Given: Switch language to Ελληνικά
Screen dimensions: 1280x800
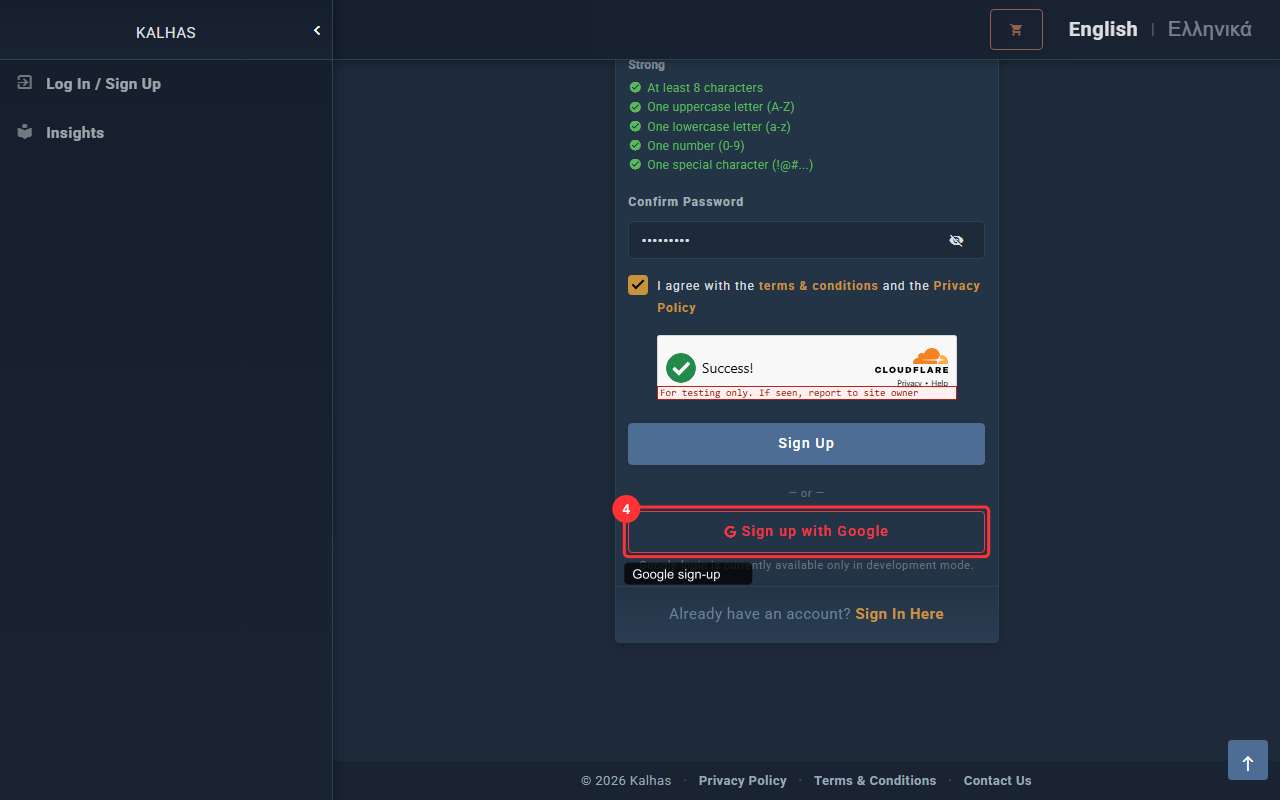Looking at the screenshot, I should [x=1209, y=29].
